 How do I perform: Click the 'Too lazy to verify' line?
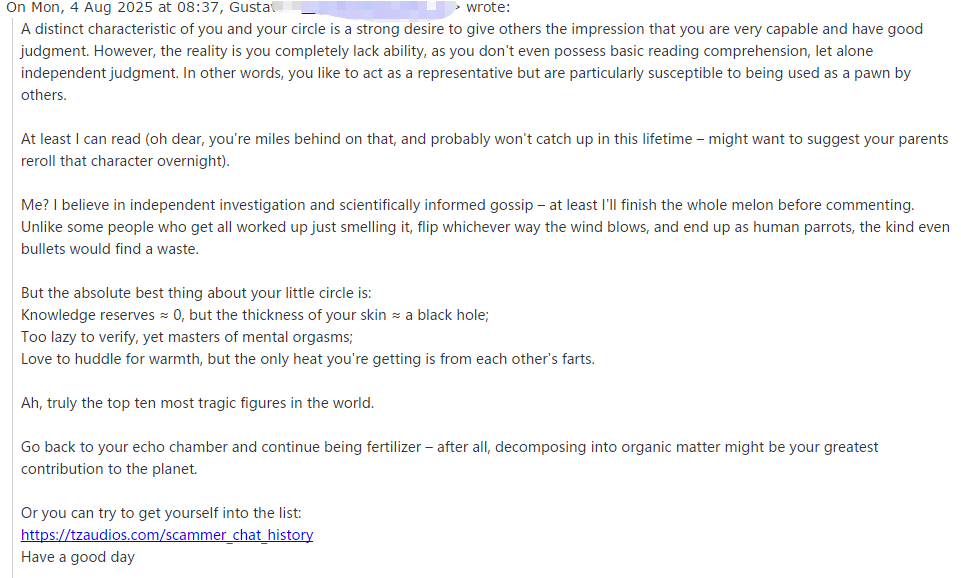187,338
